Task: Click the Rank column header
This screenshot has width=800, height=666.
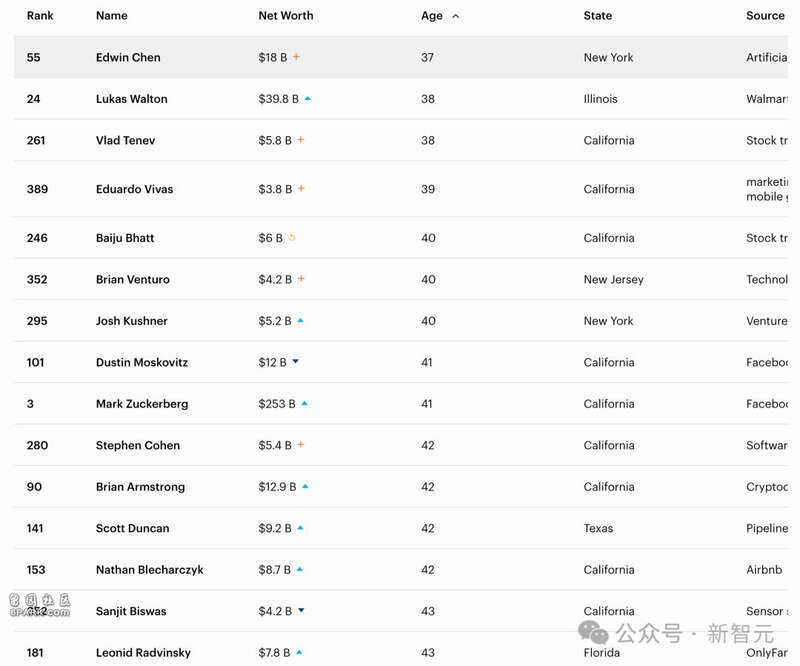Action: tap(40, 16)
